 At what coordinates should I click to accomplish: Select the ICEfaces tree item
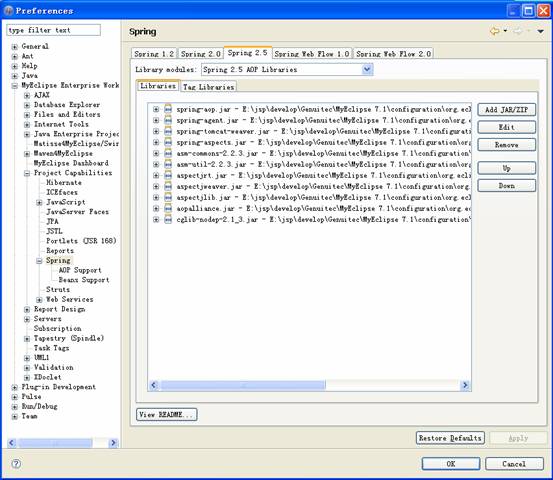pyautogui.click(x=62, y=193)
